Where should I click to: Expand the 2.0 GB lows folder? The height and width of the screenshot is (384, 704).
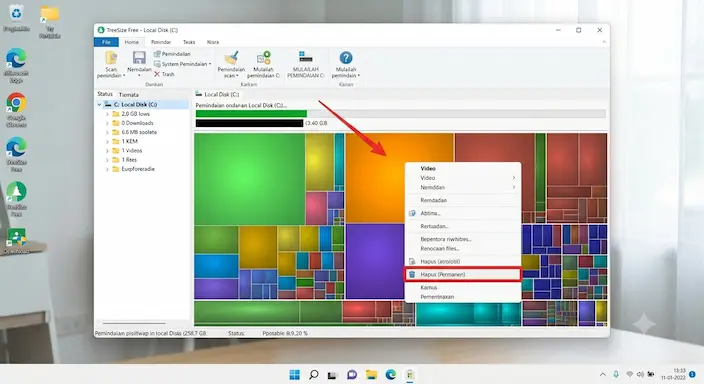tap(107, 114)
